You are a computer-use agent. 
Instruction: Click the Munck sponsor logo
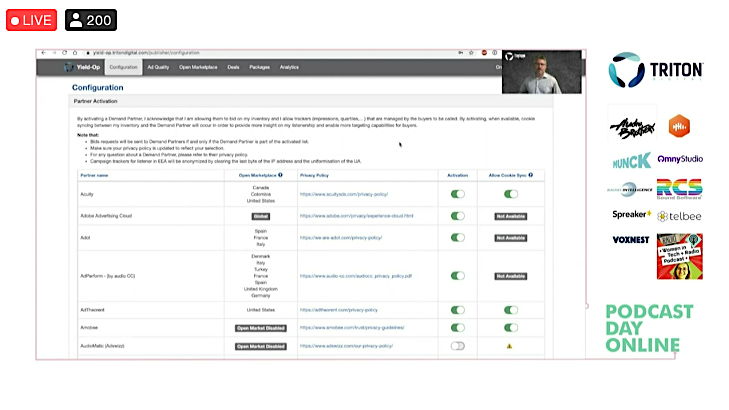coord(631,160)
